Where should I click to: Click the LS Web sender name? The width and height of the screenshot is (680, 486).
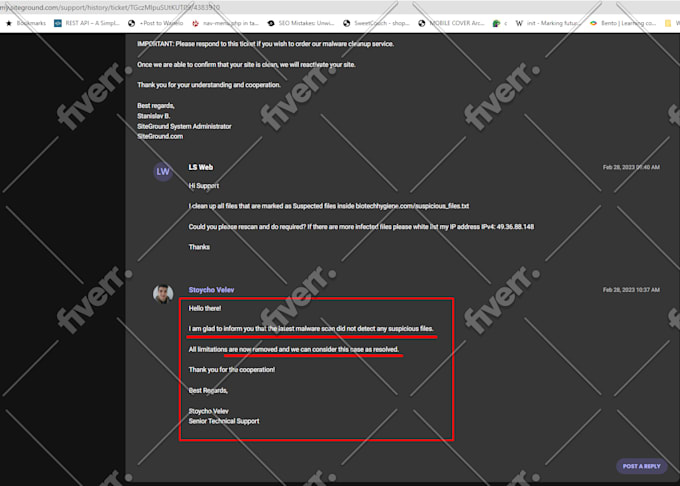coord(201,167)
